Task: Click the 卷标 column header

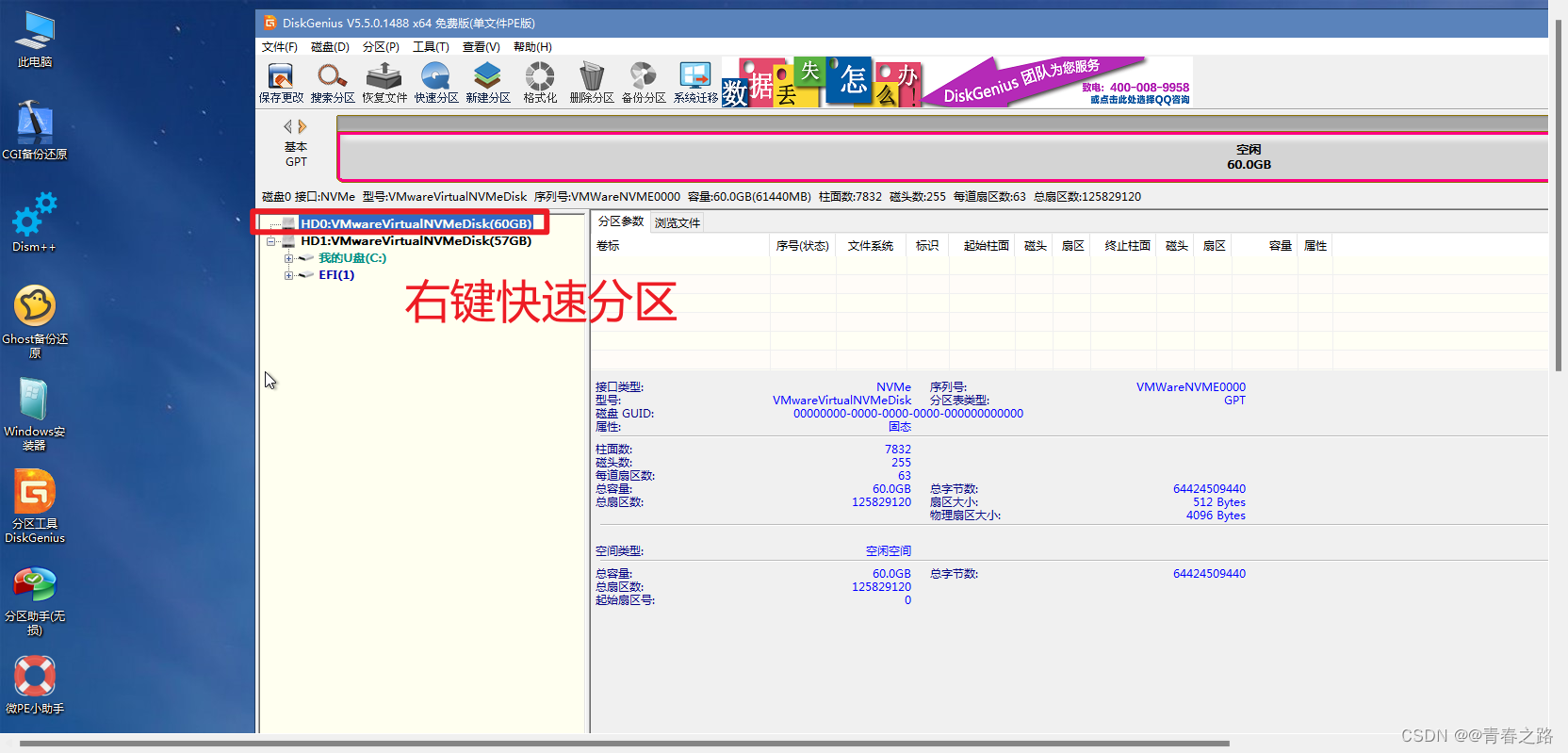Action: coord(680,246)
